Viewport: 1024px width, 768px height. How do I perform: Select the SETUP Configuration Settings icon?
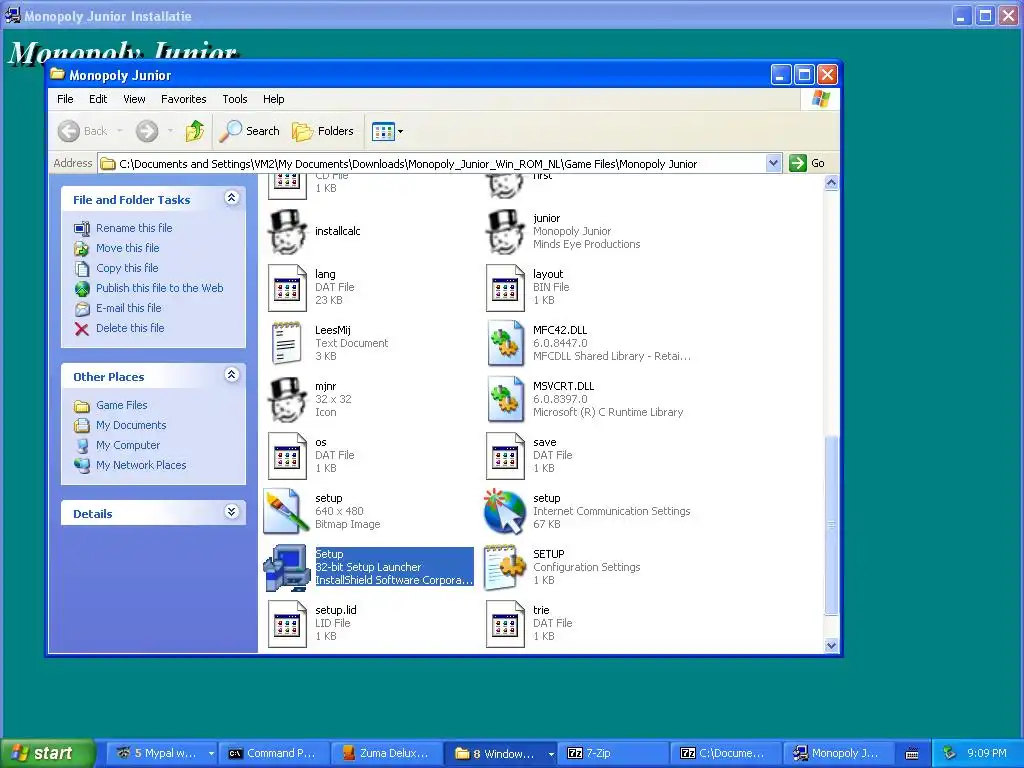click(x=505, y=568)
